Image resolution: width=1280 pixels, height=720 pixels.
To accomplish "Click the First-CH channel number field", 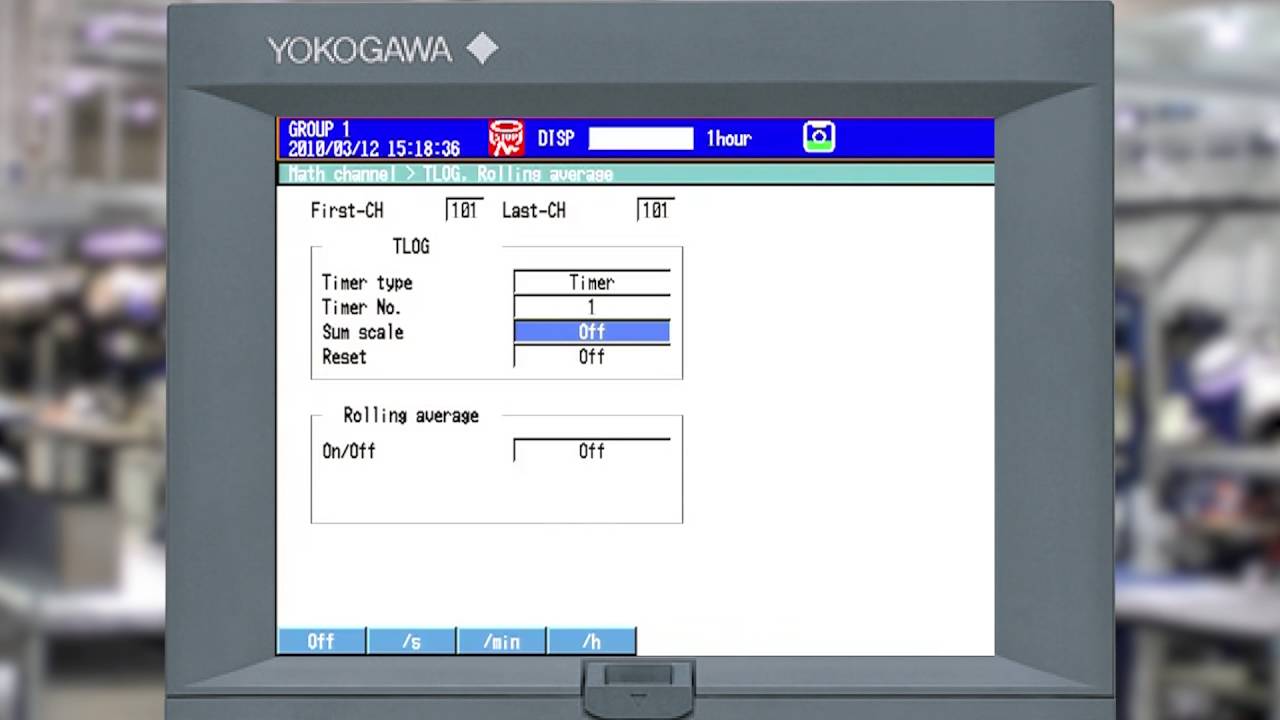I will 464,210.
